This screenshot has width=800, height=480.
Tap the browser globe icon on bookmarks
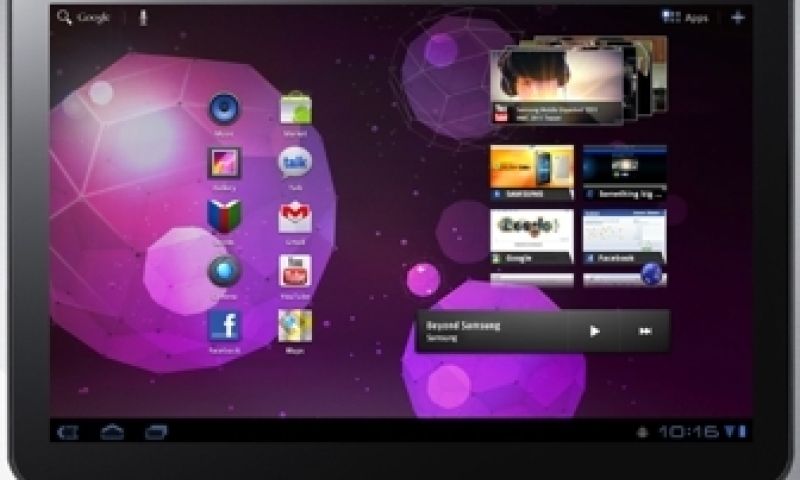point(652,274)
